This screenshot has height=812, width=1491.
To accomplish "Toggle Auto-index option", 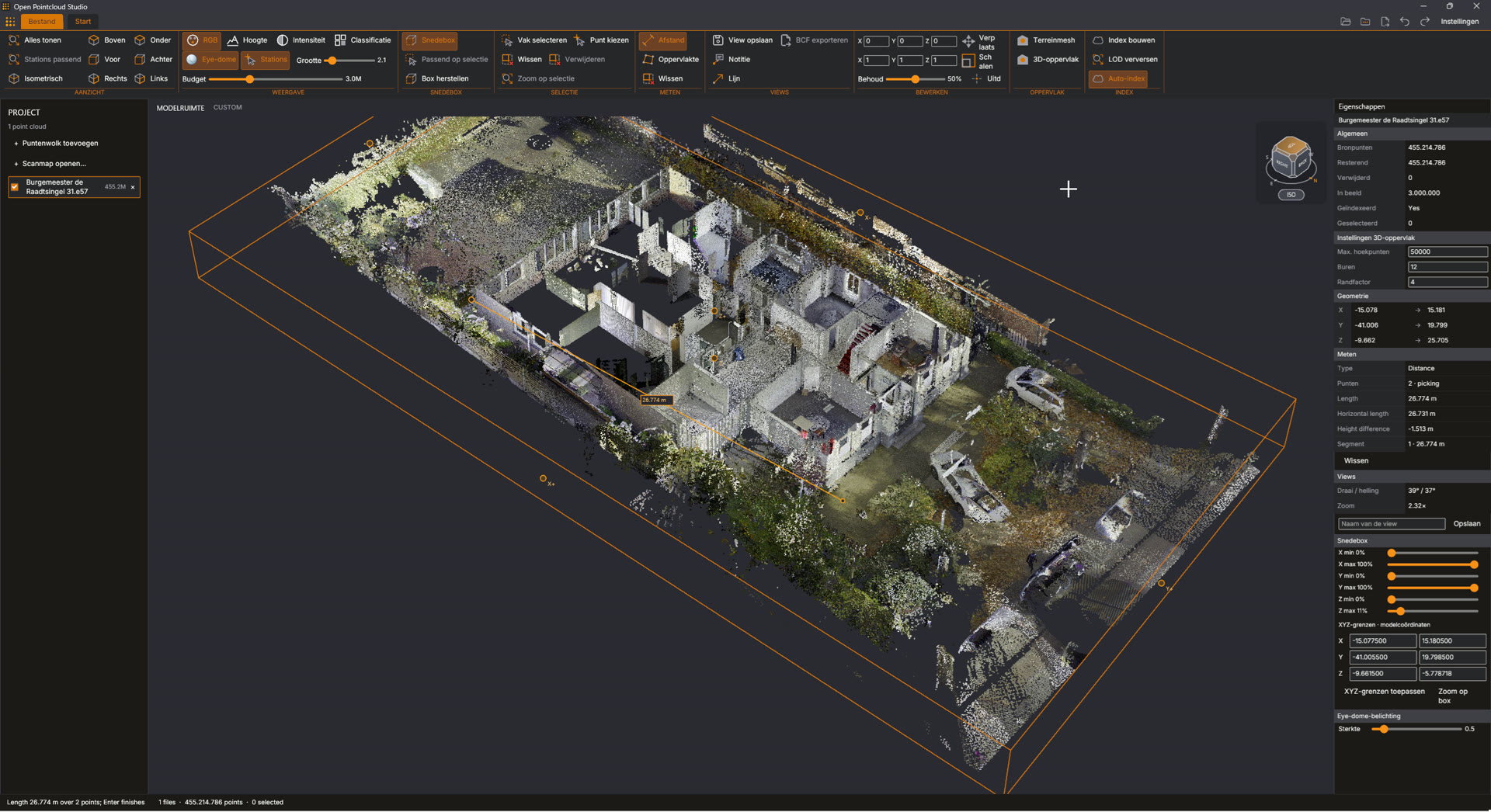I will pos(1118,78).
